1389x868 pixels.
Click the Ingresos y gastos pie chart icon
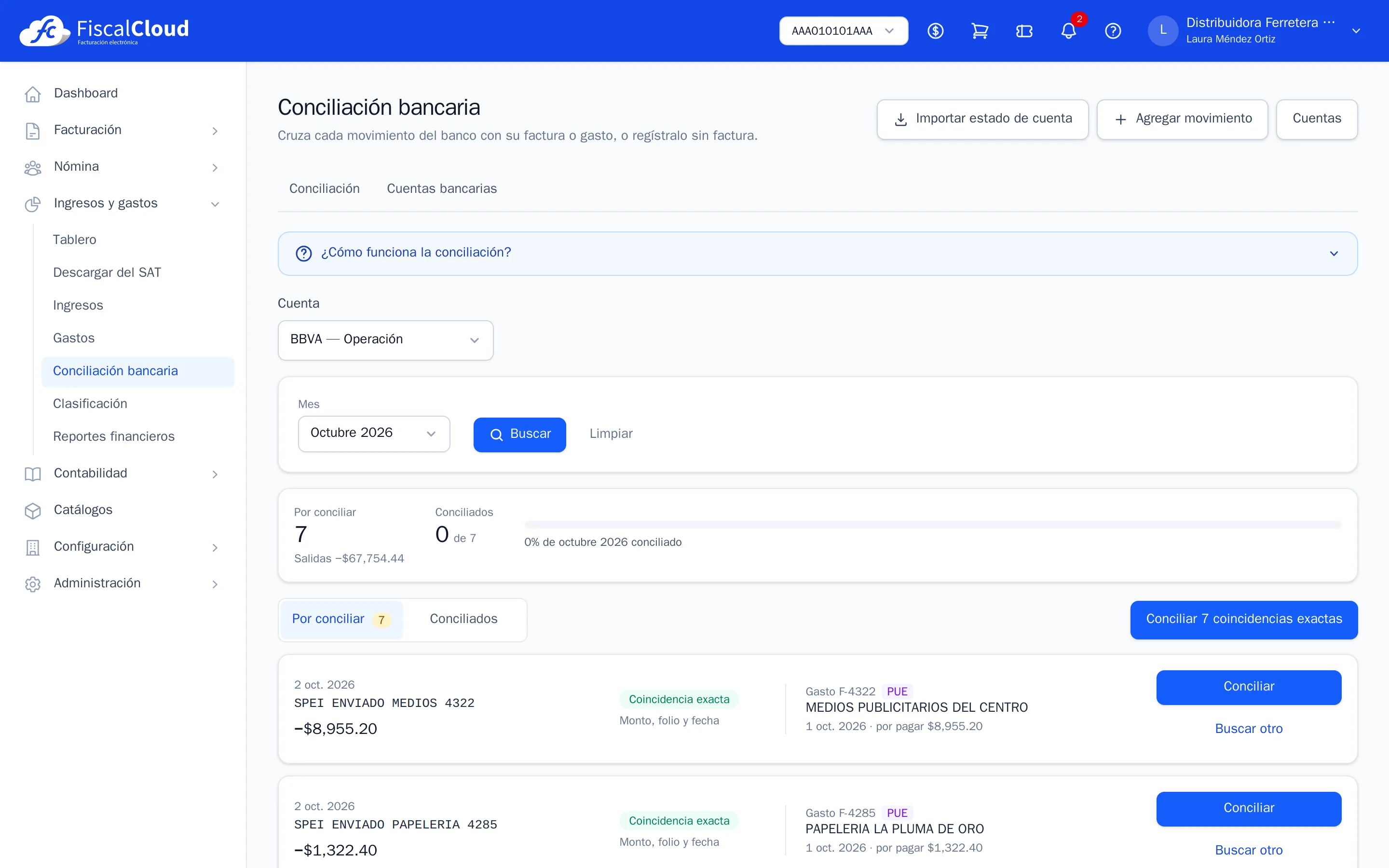(x=33, y=204)
